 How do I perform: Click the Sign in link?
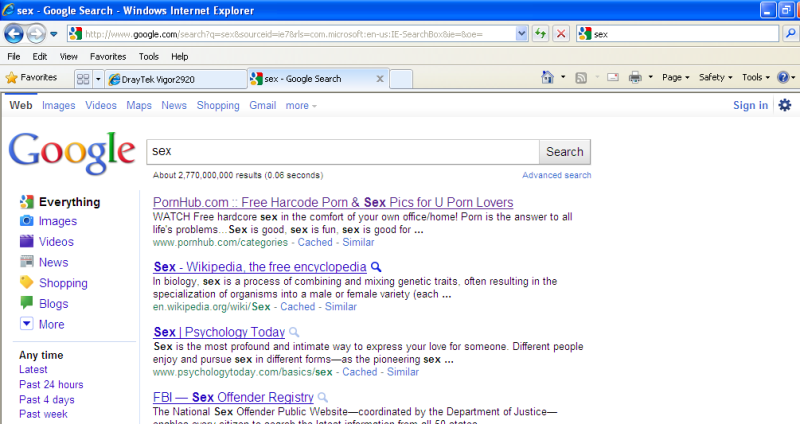(x=750, y=106)
